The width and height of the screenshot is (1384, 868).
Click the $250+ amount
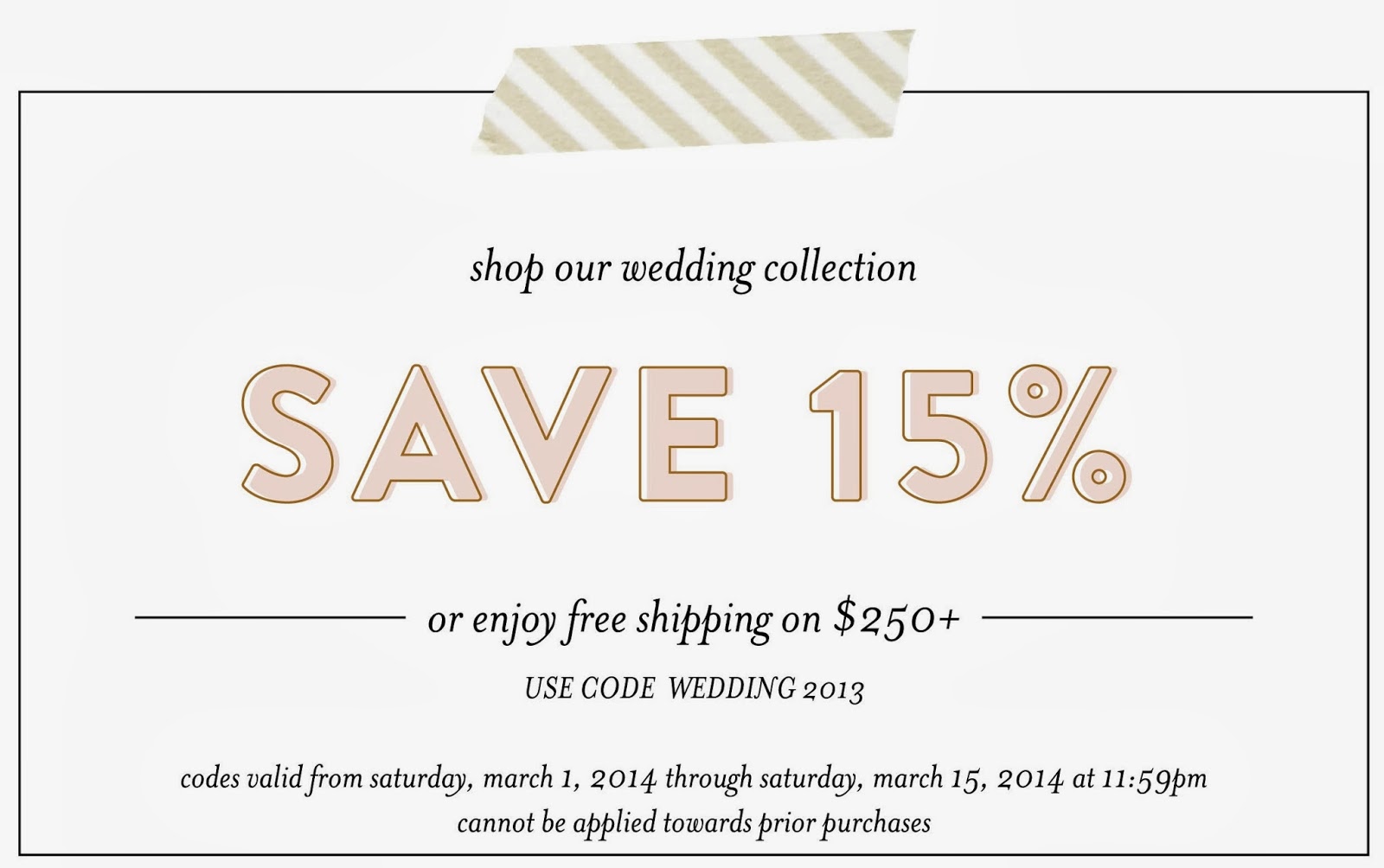(x=897, y=617)
